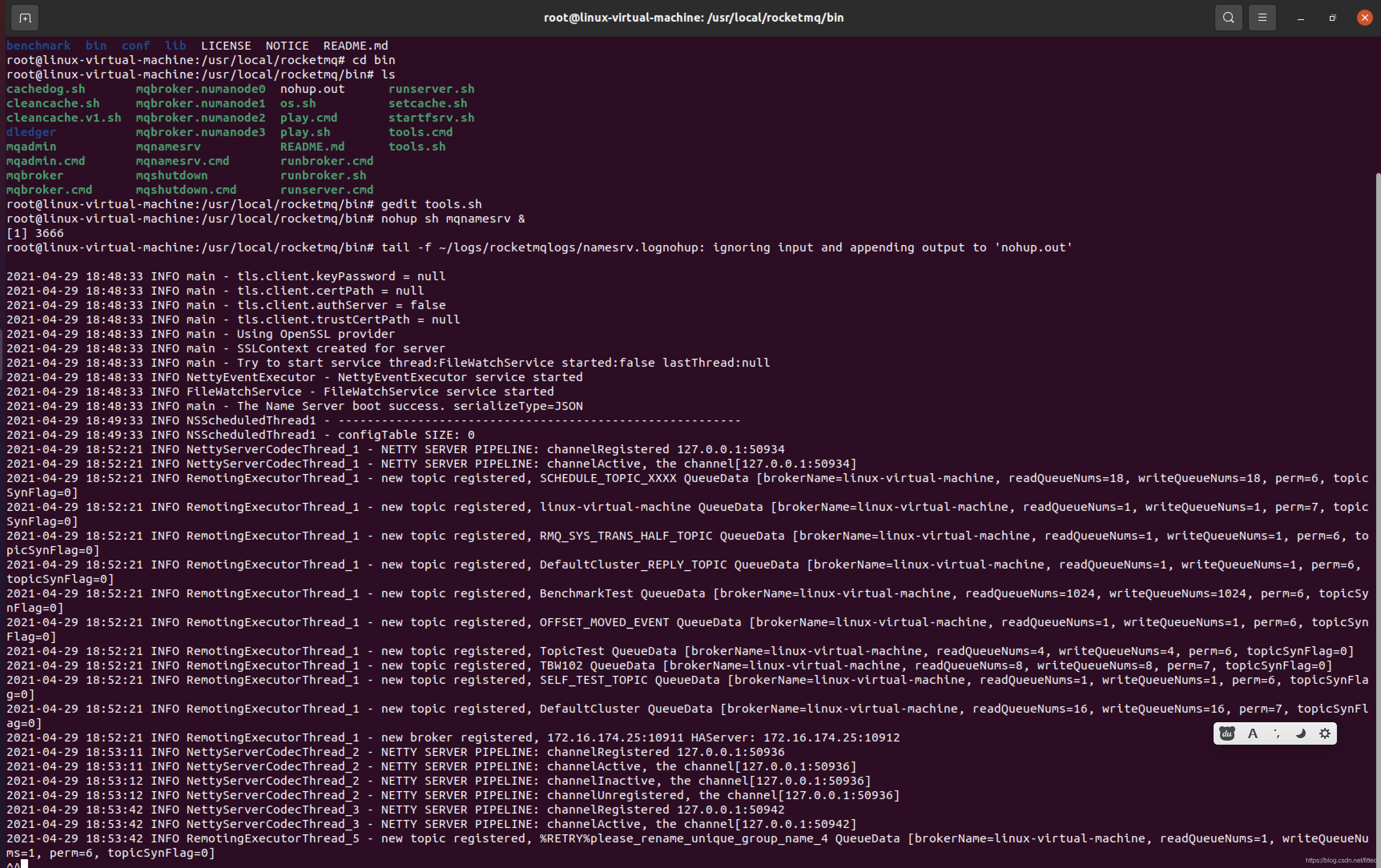Click the '[1] 3666' job output
Screen dimensions: 1381x868
[x=35, y=233]
